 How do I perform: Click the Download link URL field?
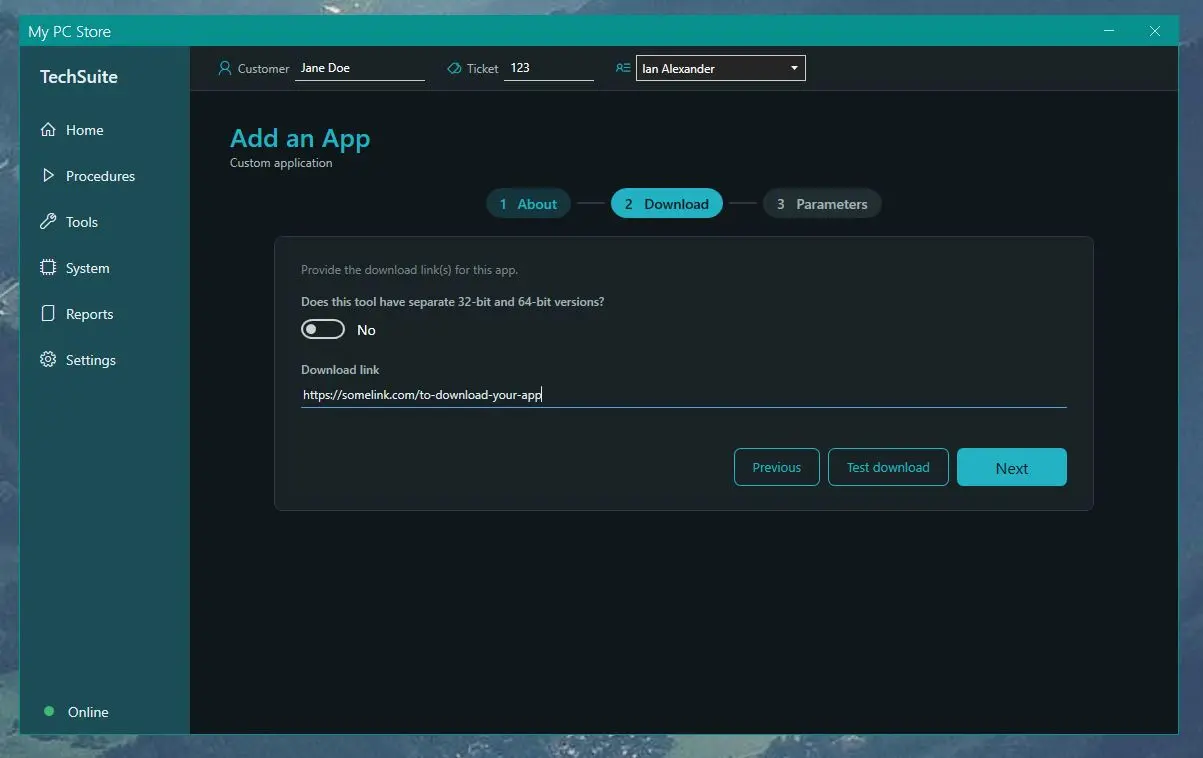tap(684, 395)
